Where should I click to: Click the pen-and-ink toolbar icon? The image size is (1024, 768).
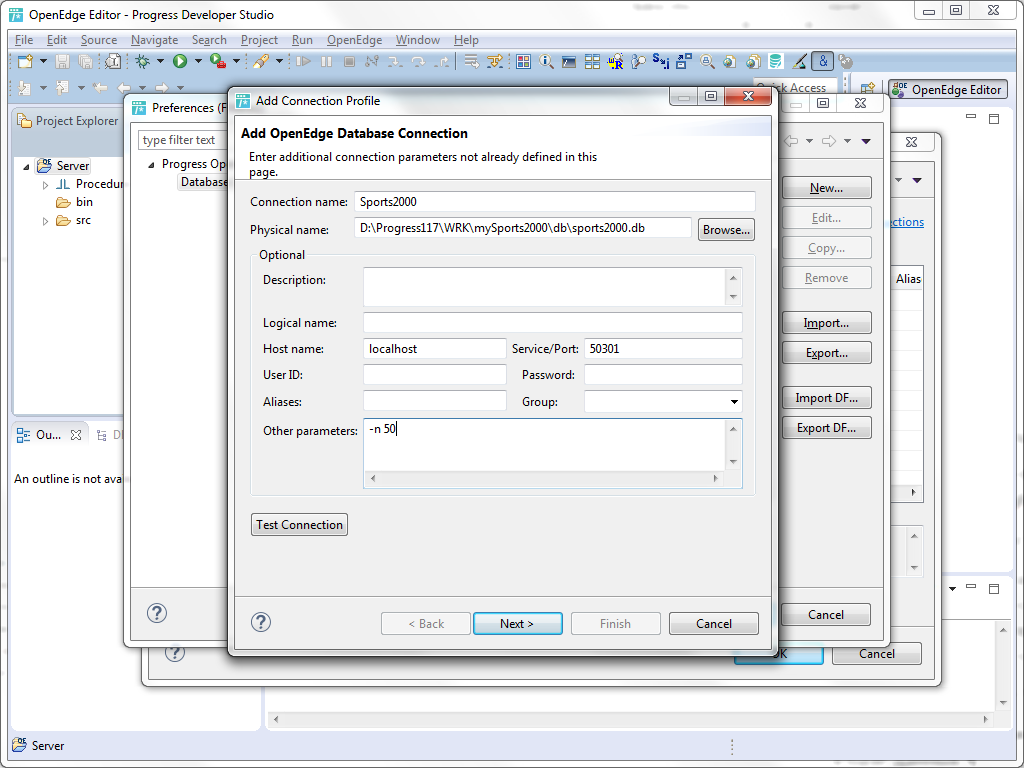(799, 62)
